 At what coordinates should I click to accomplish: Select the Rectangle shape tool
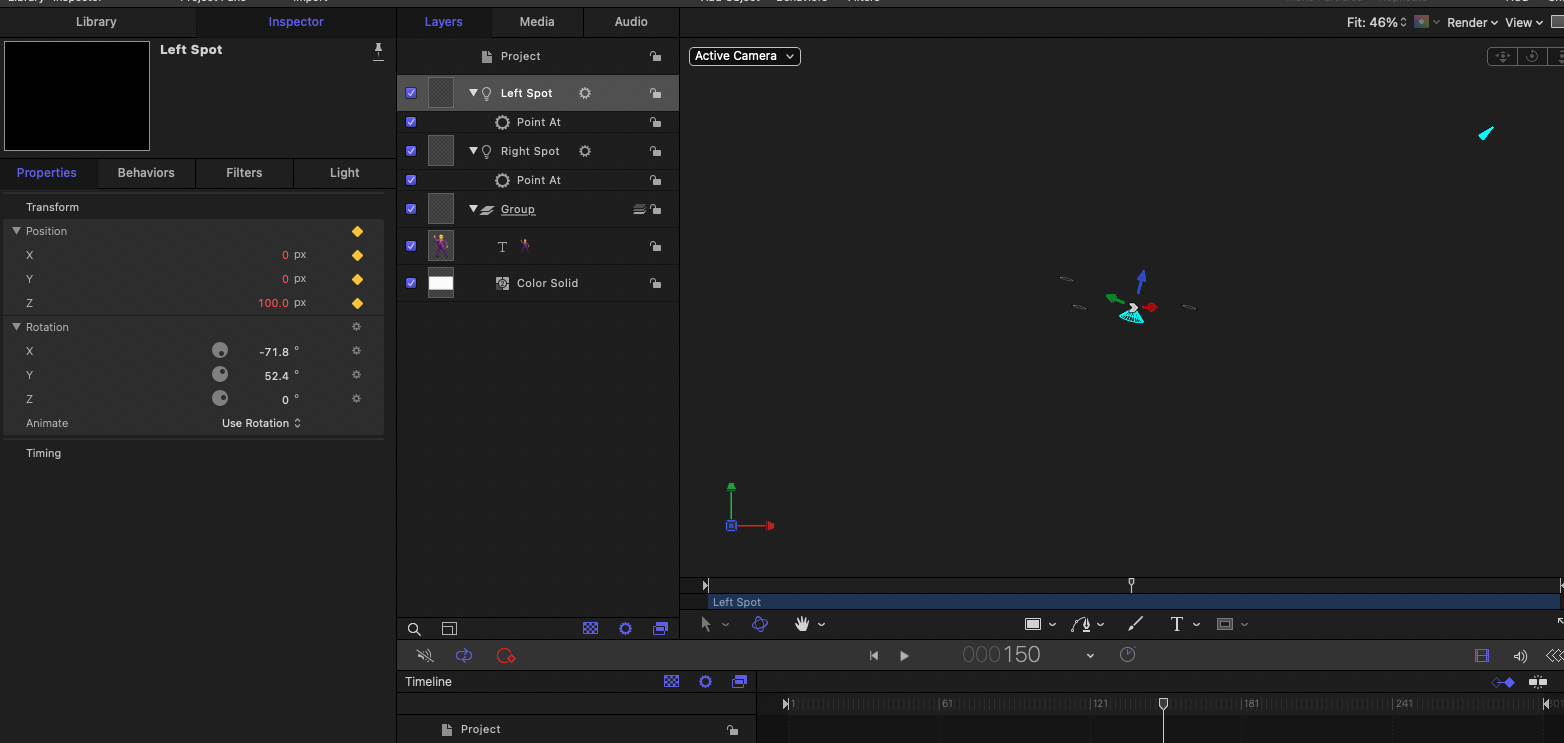(1034, 624)
